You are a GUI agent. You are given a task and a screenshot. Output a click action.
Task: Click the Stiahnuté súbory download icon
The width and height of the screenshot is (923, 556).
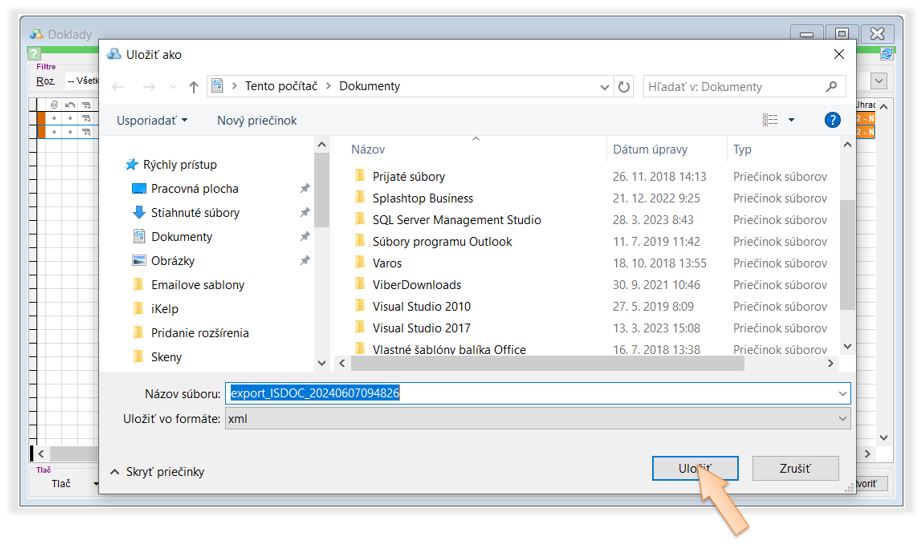tap(140, 213)
